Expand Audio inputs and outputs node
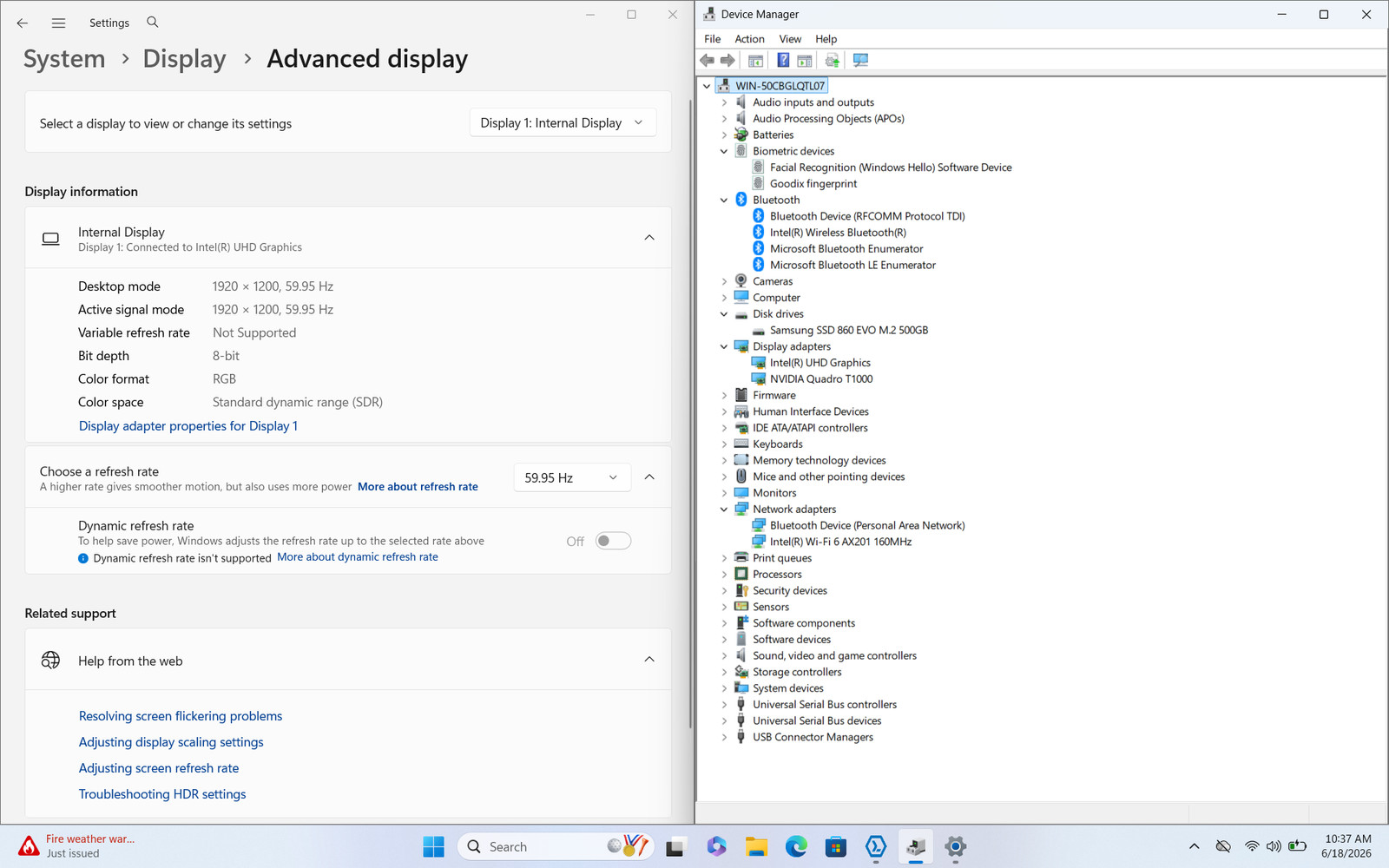Viewport: 1389px width, 868px height. point(724,102)
